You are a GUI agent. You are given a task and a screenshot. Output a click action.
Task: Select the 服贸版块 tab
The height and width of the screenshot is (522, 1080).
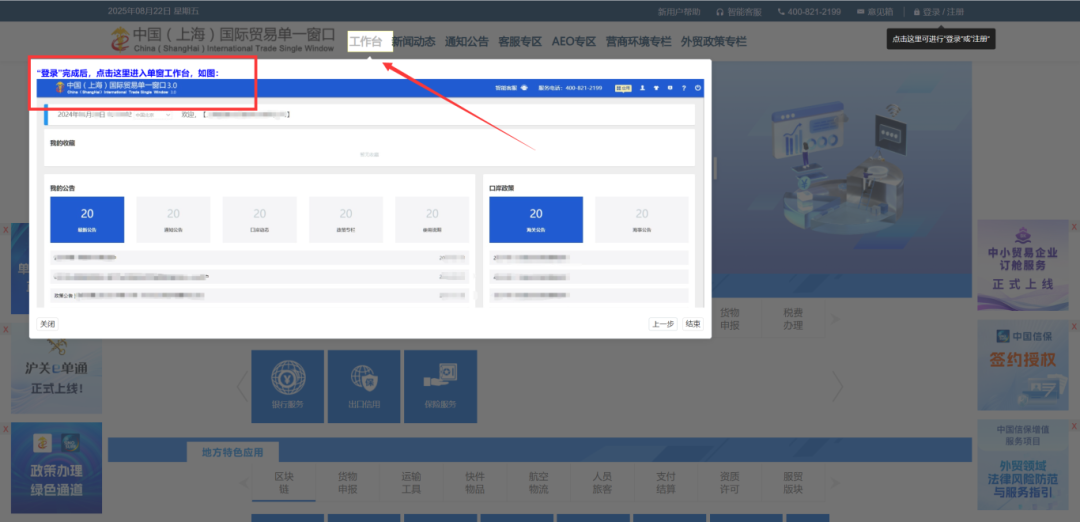click(x=793, y=482)
